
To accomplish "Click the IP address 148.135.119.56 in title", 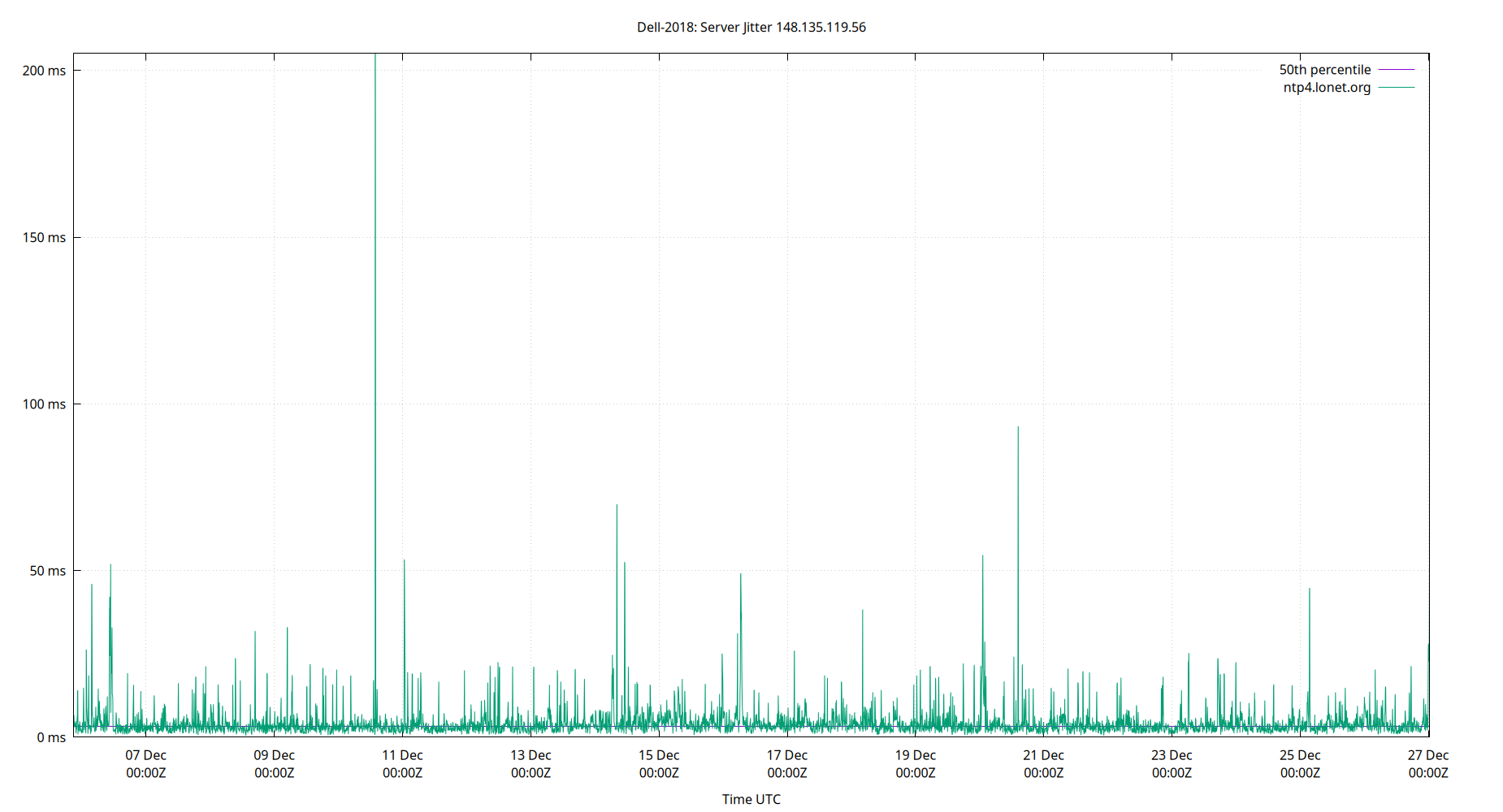I will 820,27.
